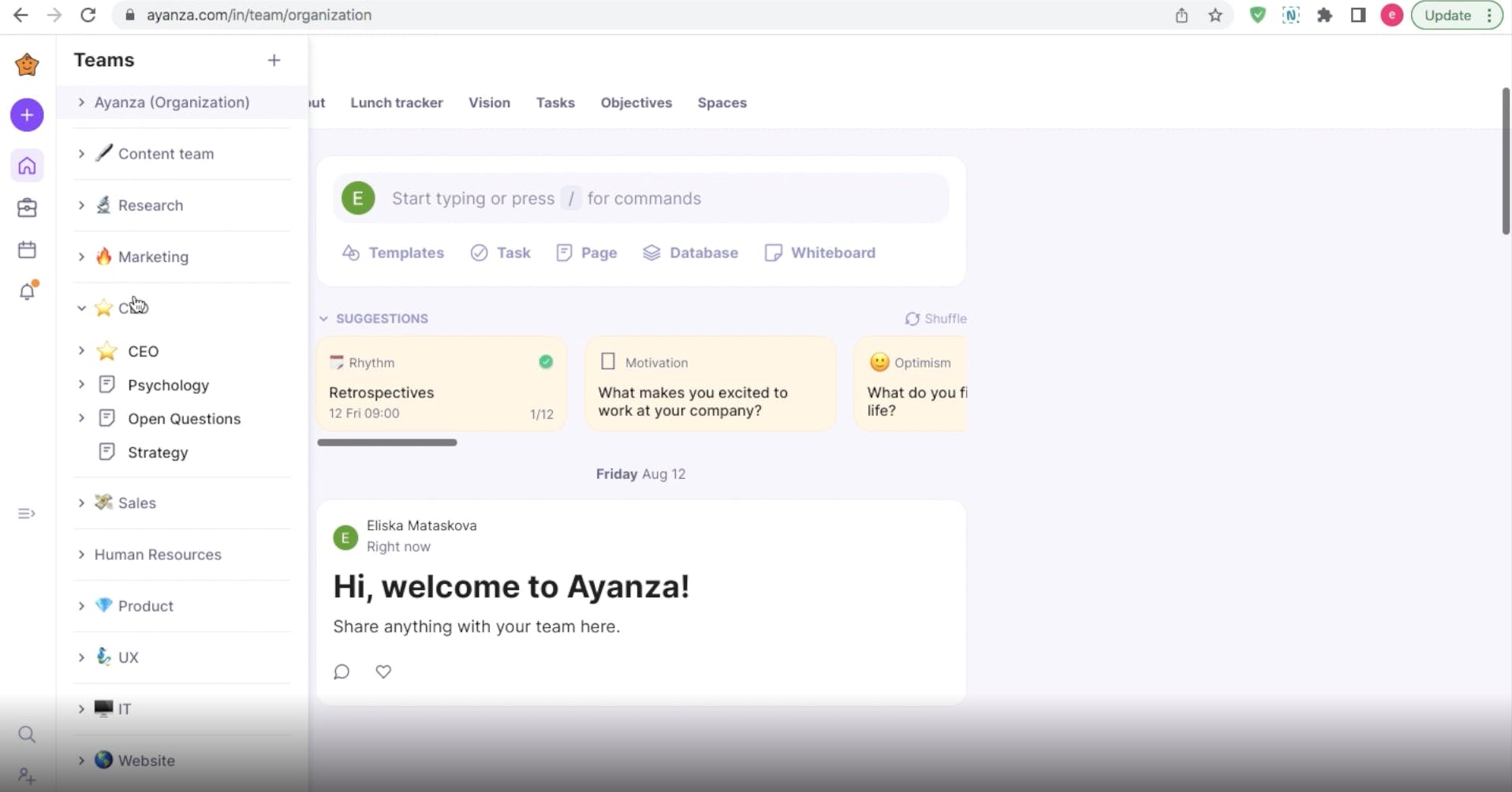The image size is (1512, 792).
Task: Click the Whiteboard button
Action: (820, 252)
